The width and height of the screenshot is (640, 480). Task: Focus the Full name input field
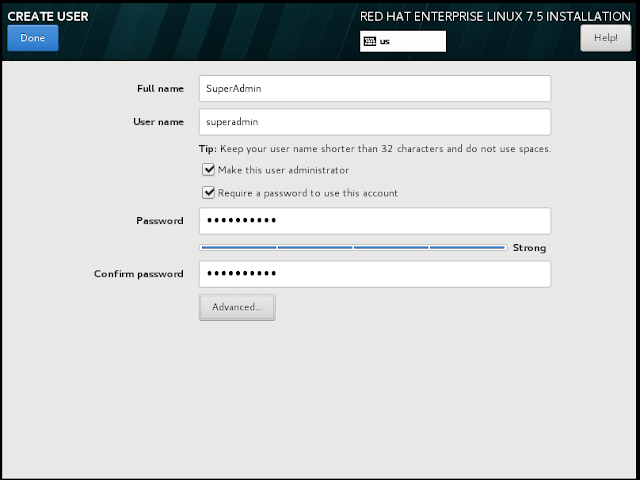[x=375, y=89]
